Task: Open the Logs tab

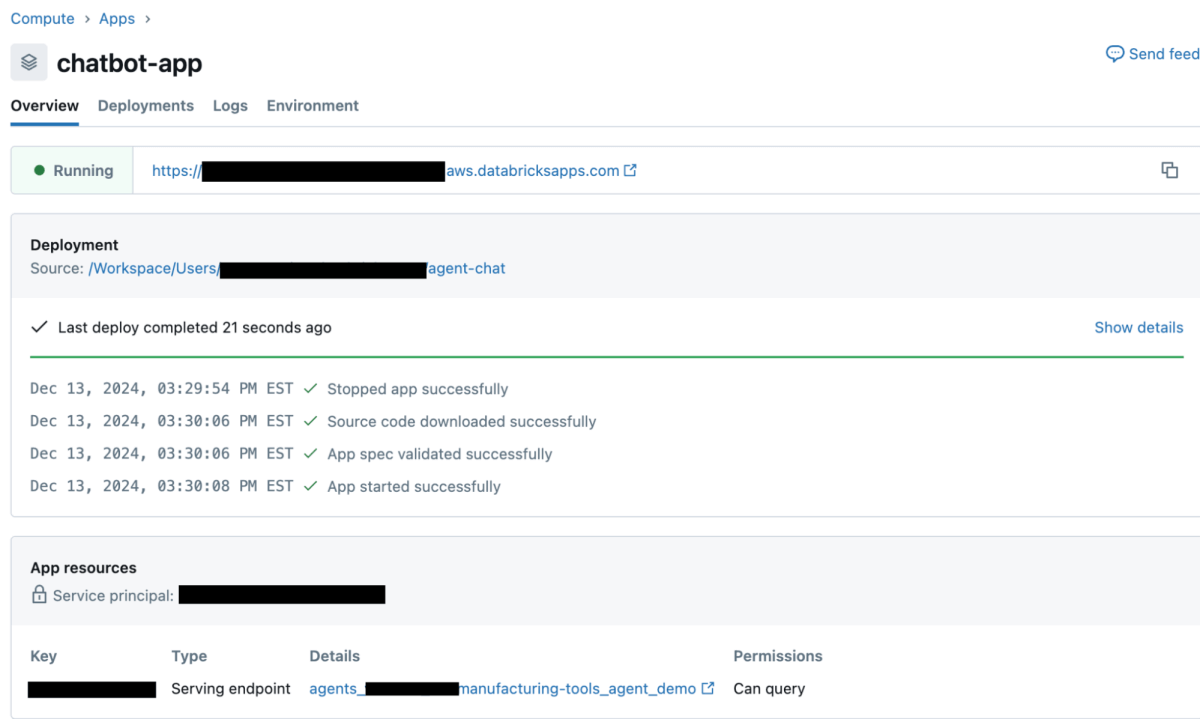Action: point(230,106)
